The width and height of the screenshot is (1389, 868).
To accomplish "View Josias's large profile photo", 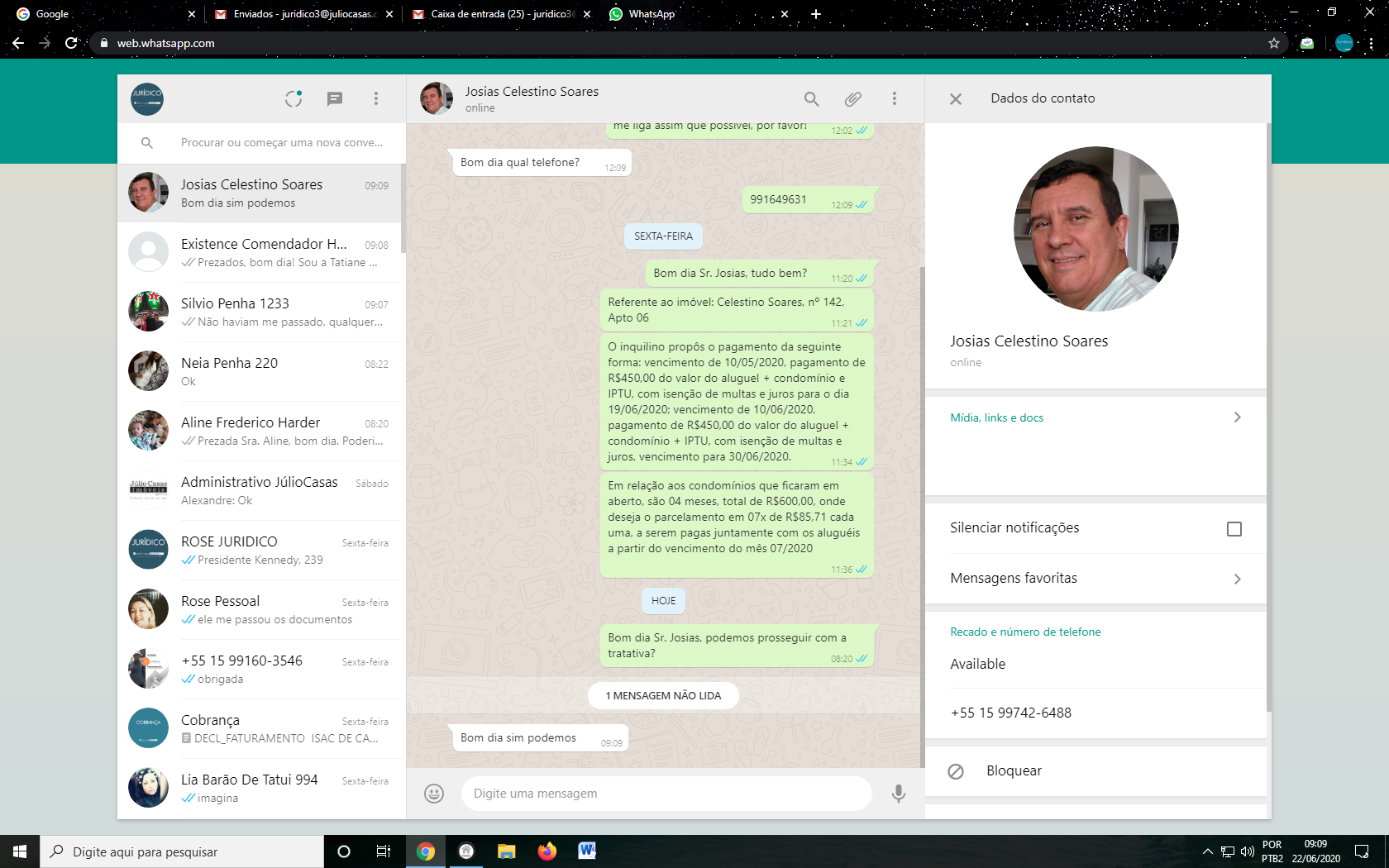I will pos(1096,229).
